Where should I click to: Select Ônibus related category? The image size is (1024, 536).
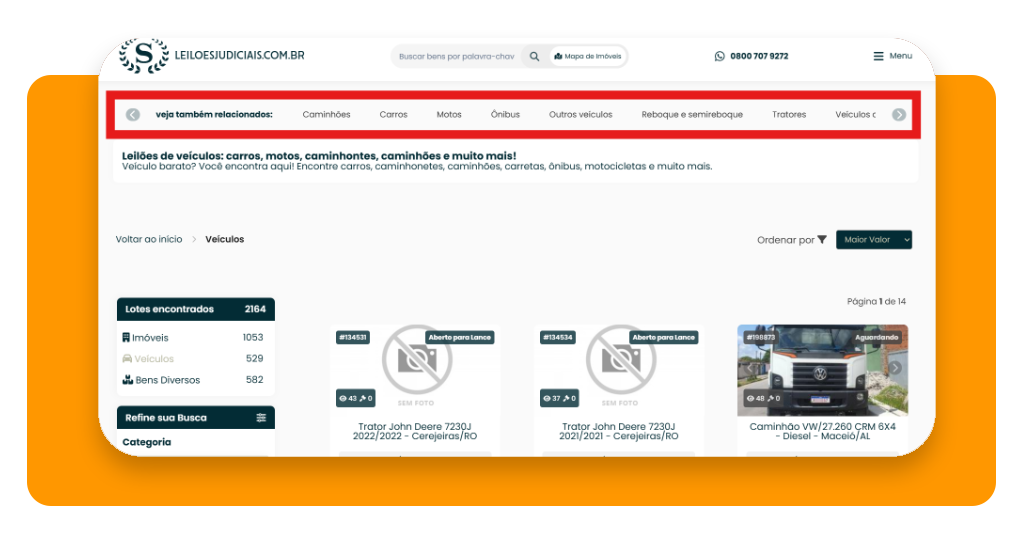[x=505, y=114]
